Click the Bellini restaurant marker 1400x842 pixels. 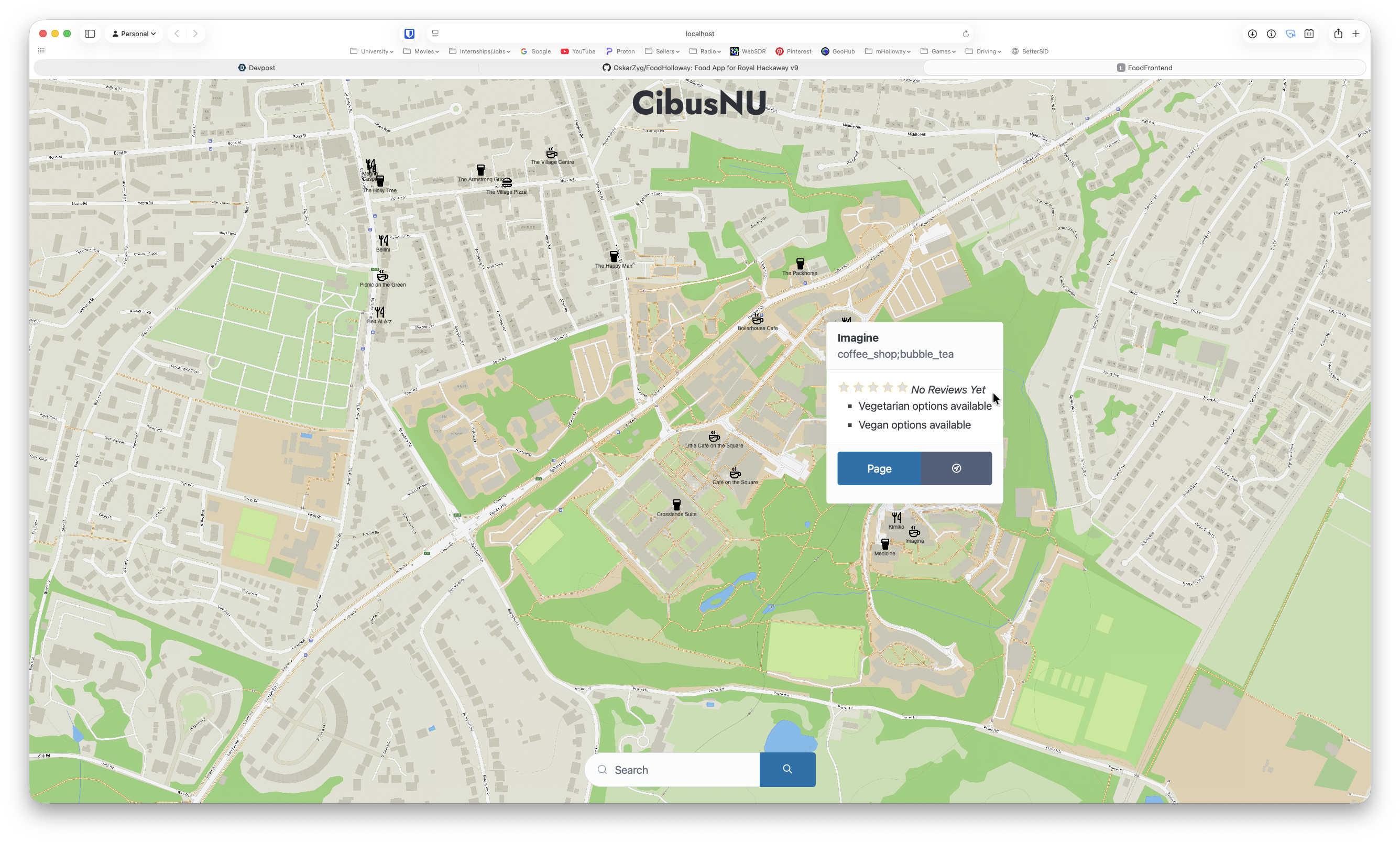tap(383, 240)
